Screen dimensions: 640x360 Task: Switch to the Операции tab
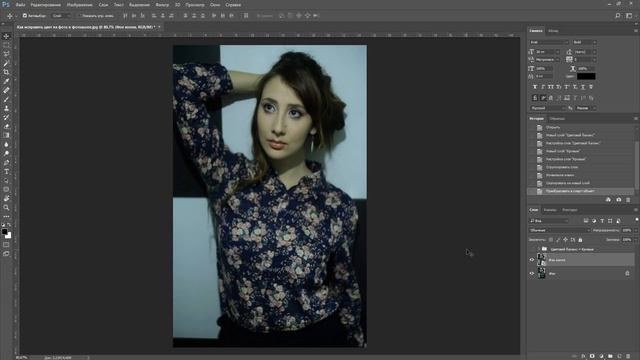(x=557, y=119)
